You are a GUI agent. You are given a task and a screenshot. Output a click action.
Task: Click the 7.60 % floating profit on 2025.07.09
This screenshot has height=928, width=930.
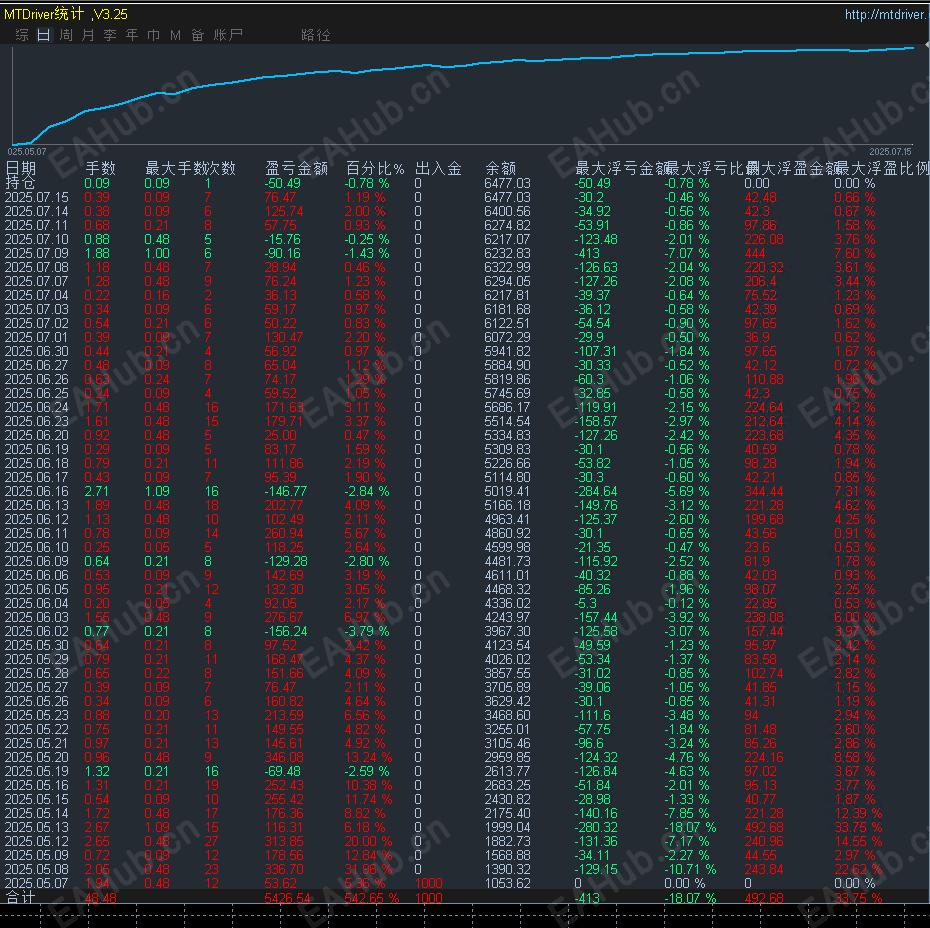coord(855,253)
